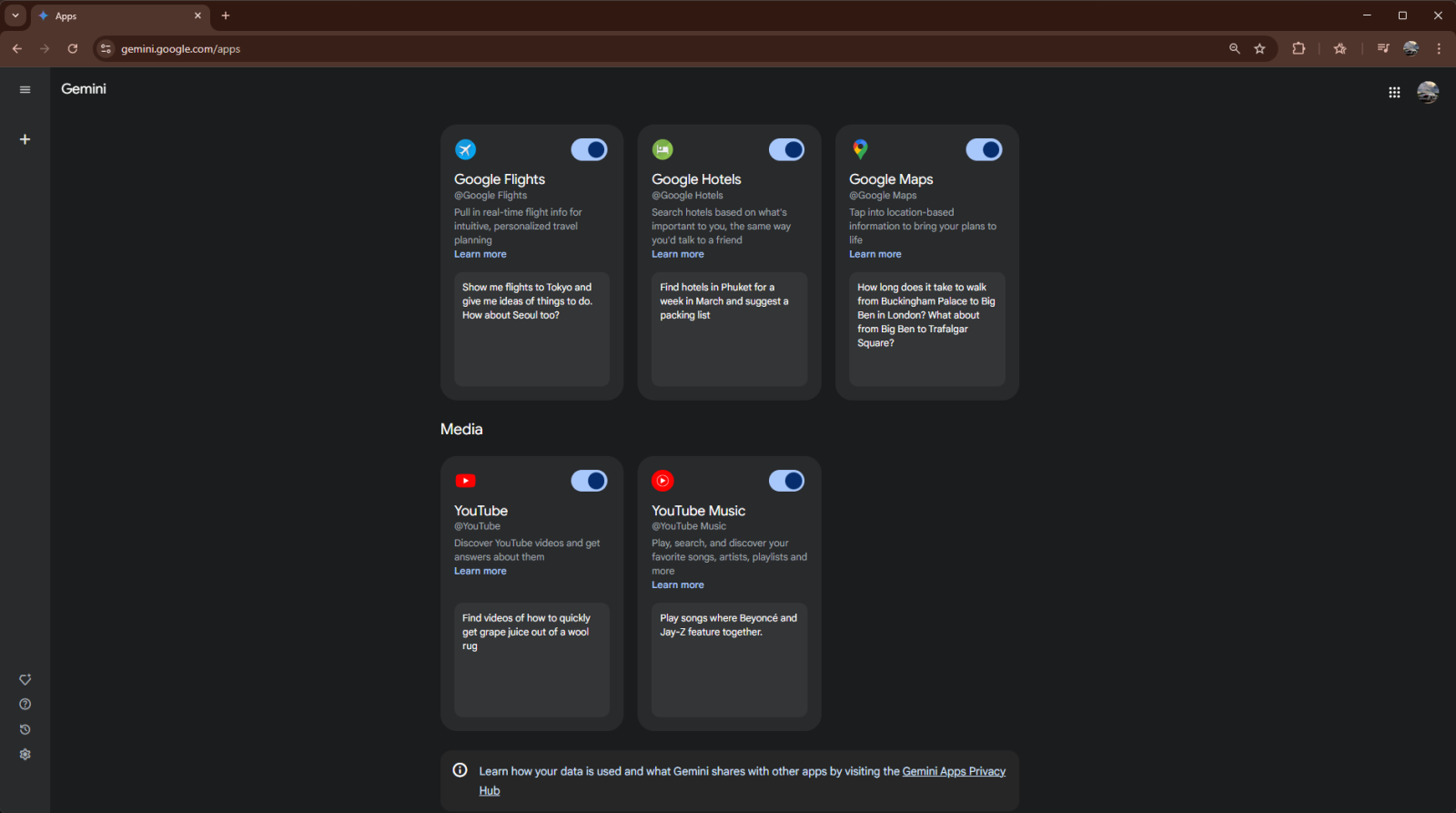Expand the tab search dropdown arrow
Image resolution: width=1456 pixels, height=813 pixels.
coord(15,15)
